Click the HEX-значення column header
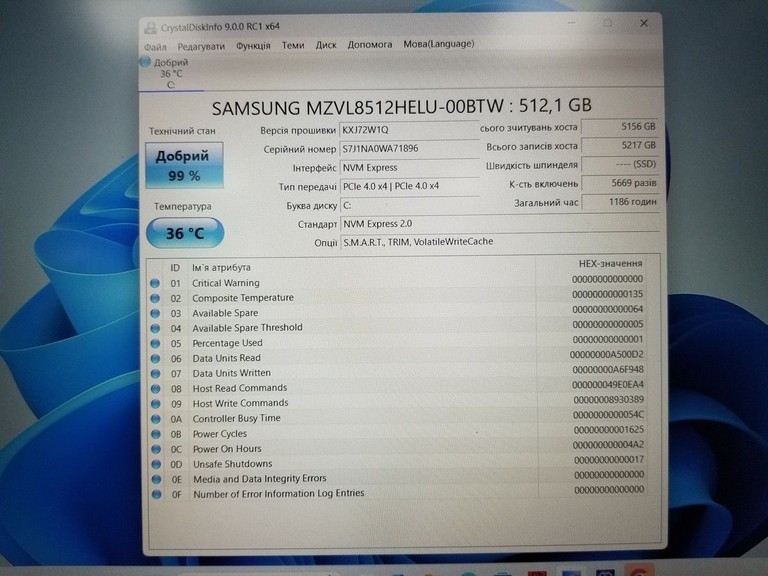768x576 pixels. click(610, 264)
